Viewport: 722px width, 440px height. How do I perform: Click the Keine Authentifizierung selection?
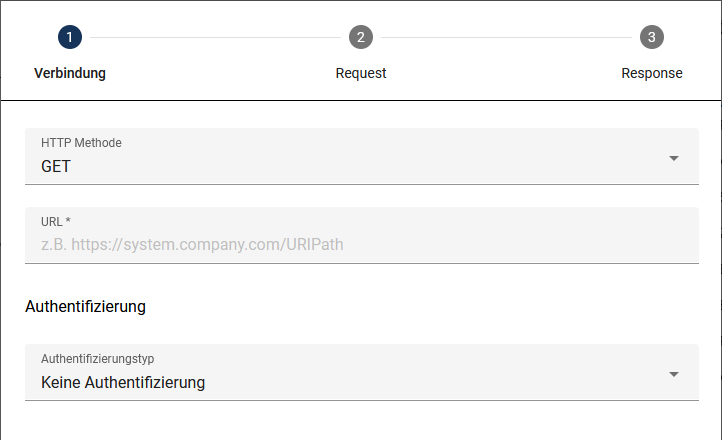coord(123,382)
